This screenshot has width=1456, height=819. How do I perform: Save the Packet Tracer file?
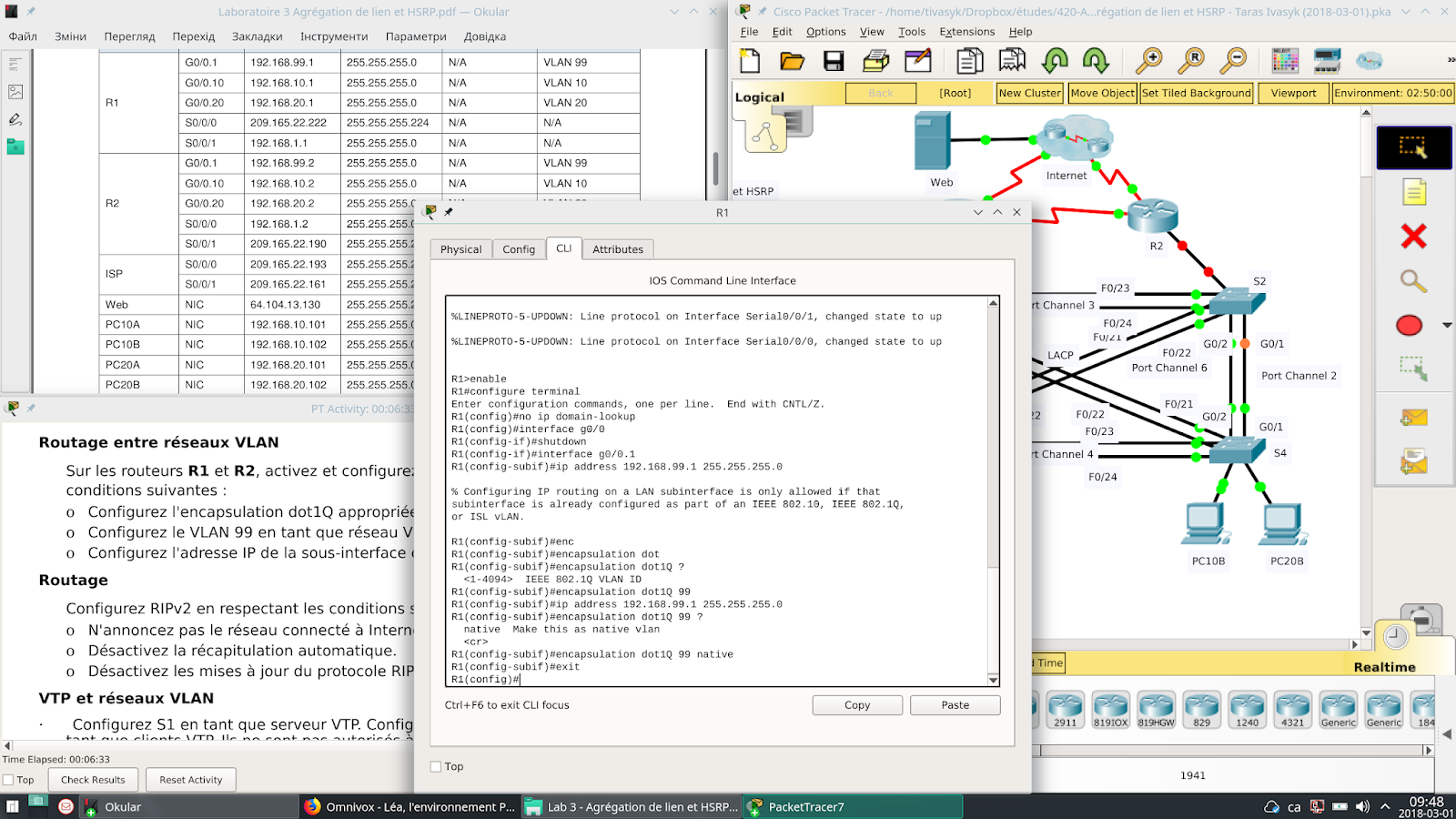pos(834,61)
